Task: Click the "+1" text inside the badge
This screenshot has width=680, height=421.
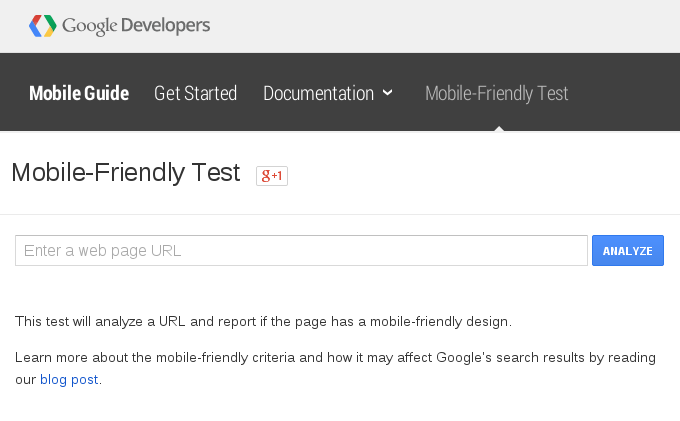Action: pyautogui.click(x=277, y=176)
